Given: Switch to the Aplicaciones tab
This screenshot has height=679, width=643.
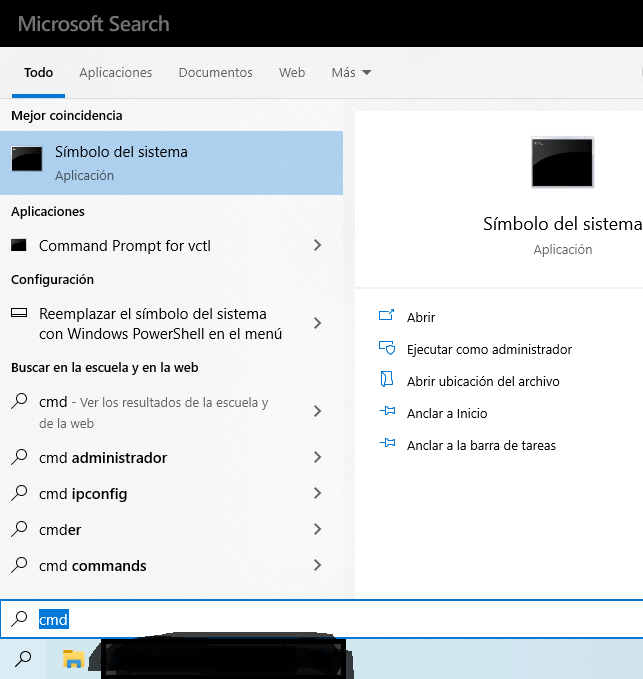Looking at the screenshot, I should pos(116,72).
